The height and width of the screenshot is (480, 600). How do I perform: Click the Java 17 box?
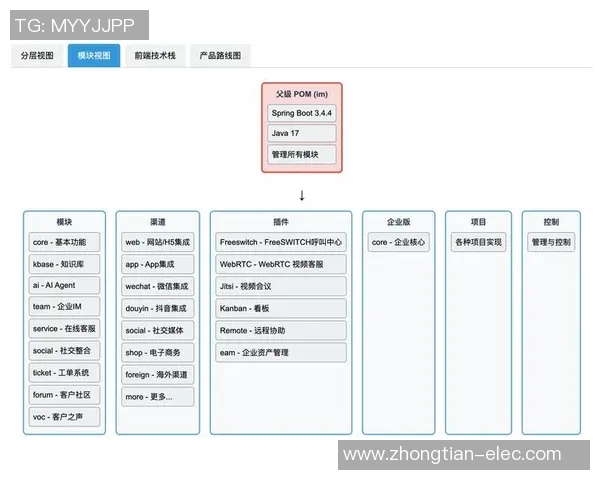[302, 133]
